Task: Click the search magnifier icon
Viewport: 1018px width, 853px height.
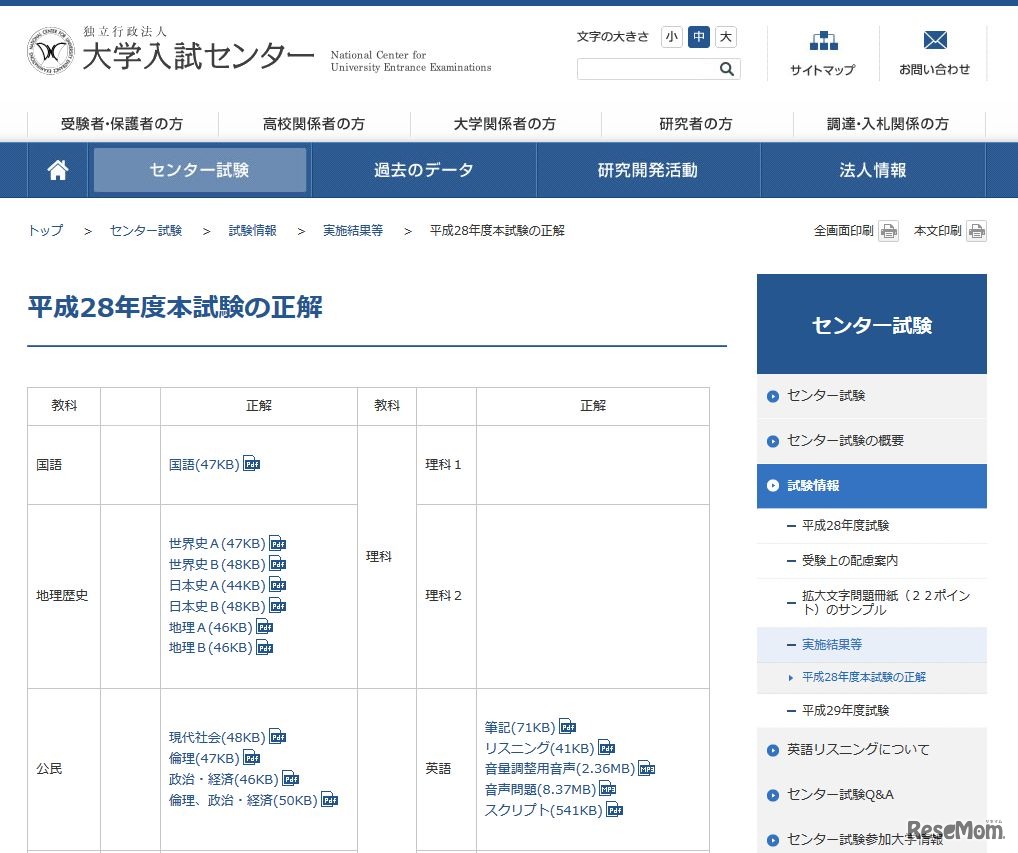Action: click(727, 69)
